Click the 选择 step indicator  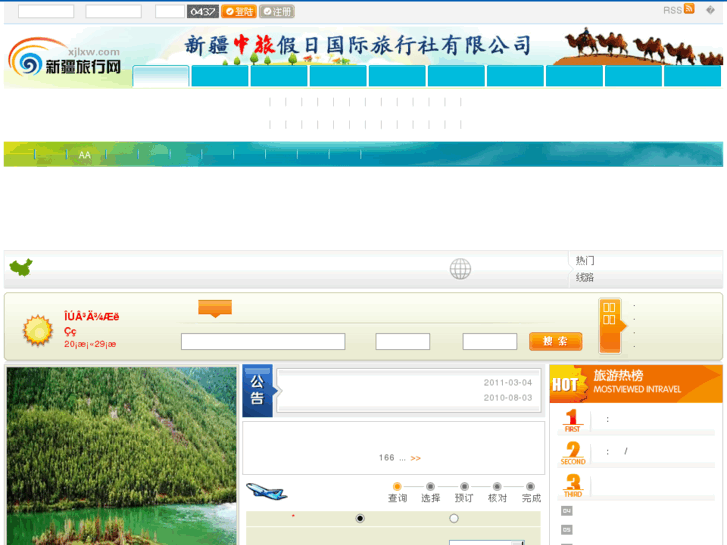point(431,493)
